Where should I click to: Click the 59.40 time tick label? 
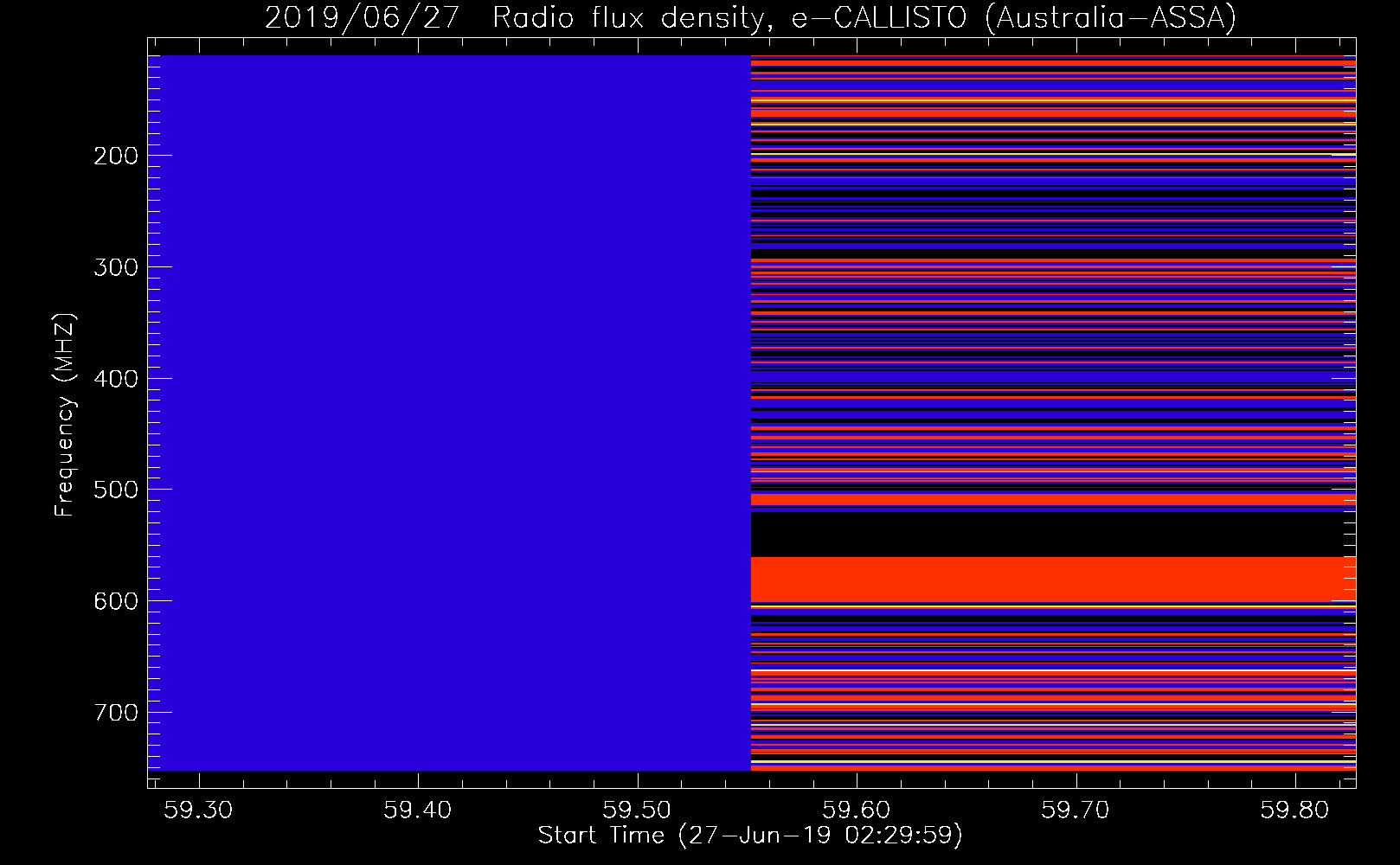pyautogui.click(x=418, y=810)
